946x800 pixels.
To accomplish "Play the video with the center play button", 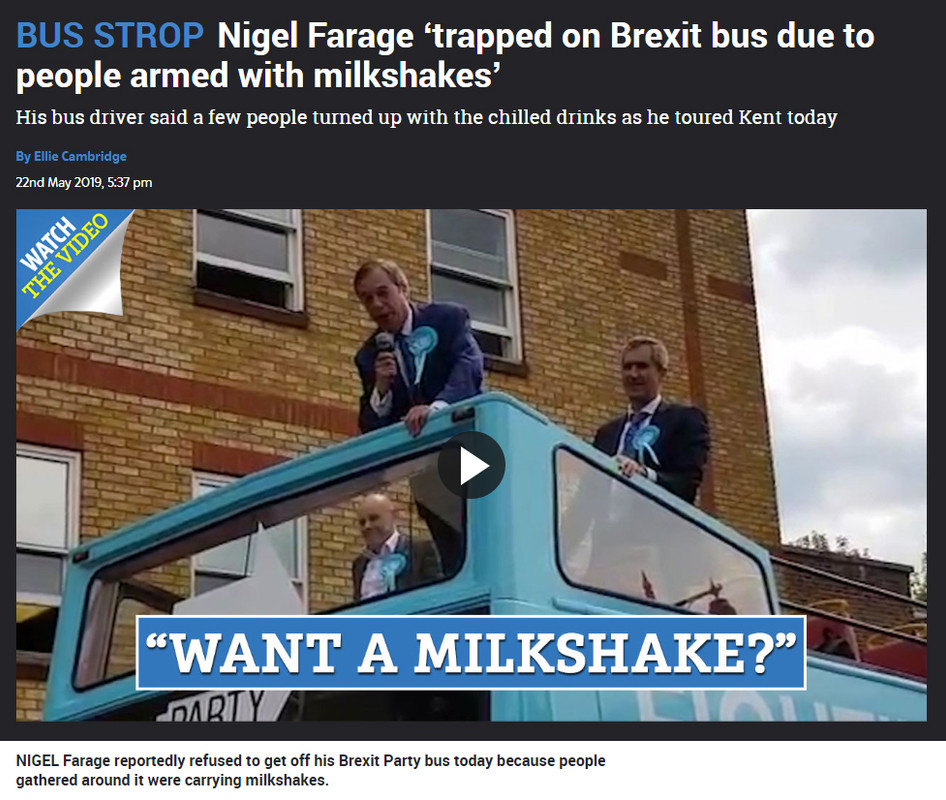I will pos(471,465).
